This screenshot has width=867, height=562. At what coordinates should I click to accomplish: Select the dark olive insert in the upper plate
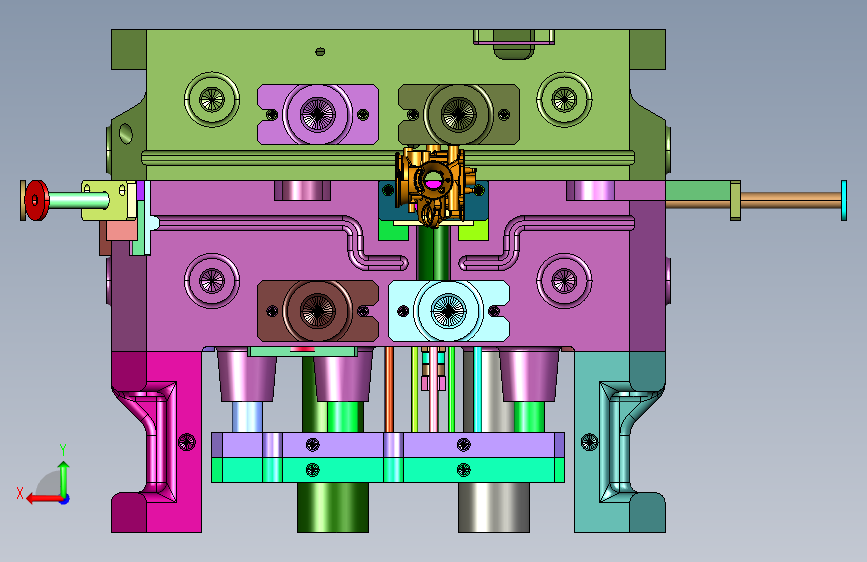458,115
